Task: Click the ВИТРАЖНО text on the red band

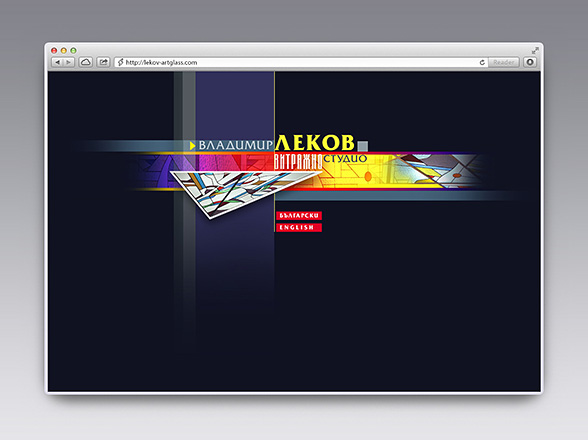Action: point(298,162)
